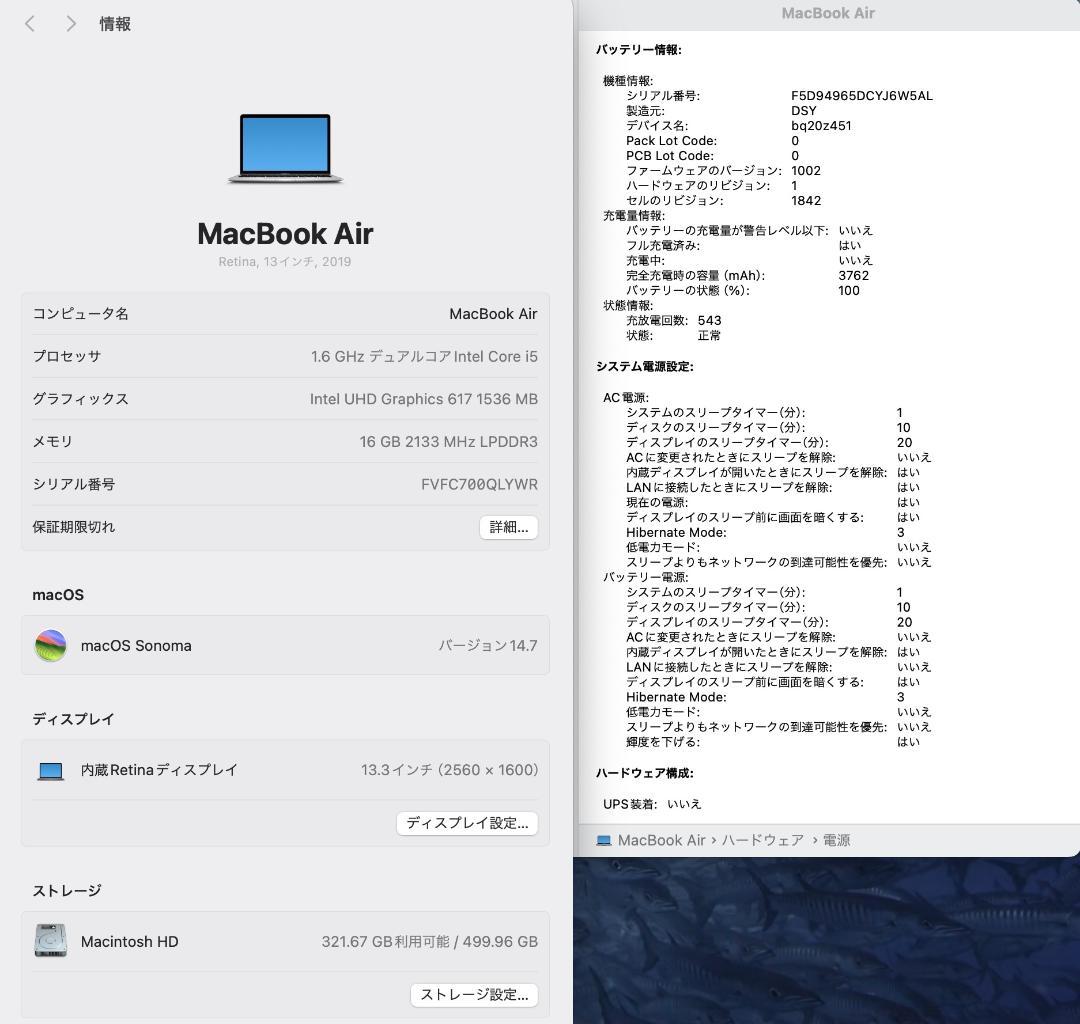Image resolution: width=1080 pixels, height=1024 pixels.
Task: Open ディスプレイ設定... settings
Action: click(x=467, y=823)
